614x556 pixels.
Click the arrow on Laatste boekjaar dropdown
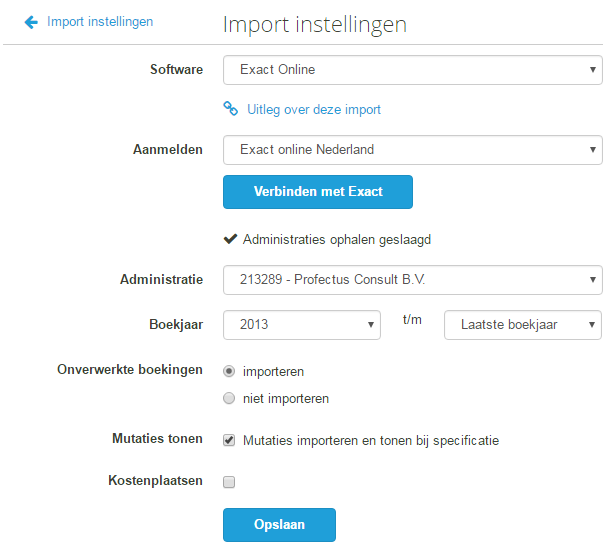(x=592, y=325)
